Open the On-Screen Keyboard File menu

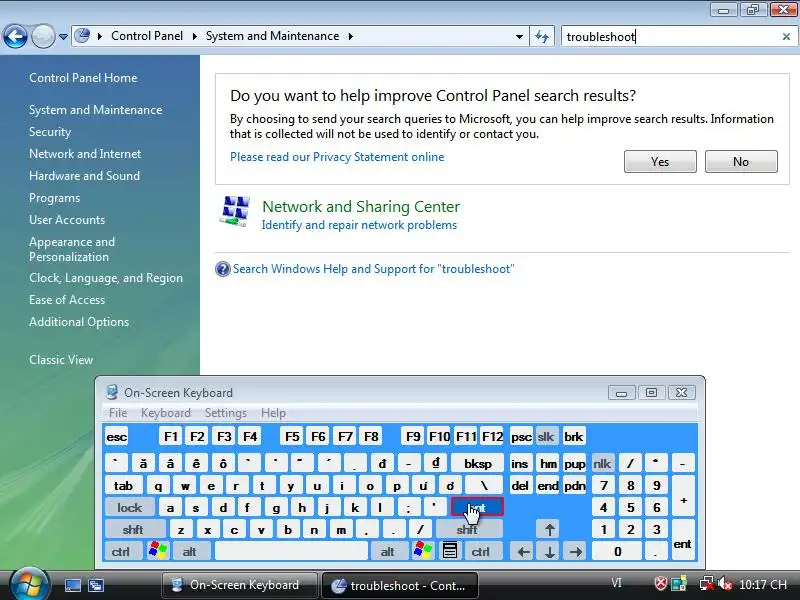tap(118, 413)
